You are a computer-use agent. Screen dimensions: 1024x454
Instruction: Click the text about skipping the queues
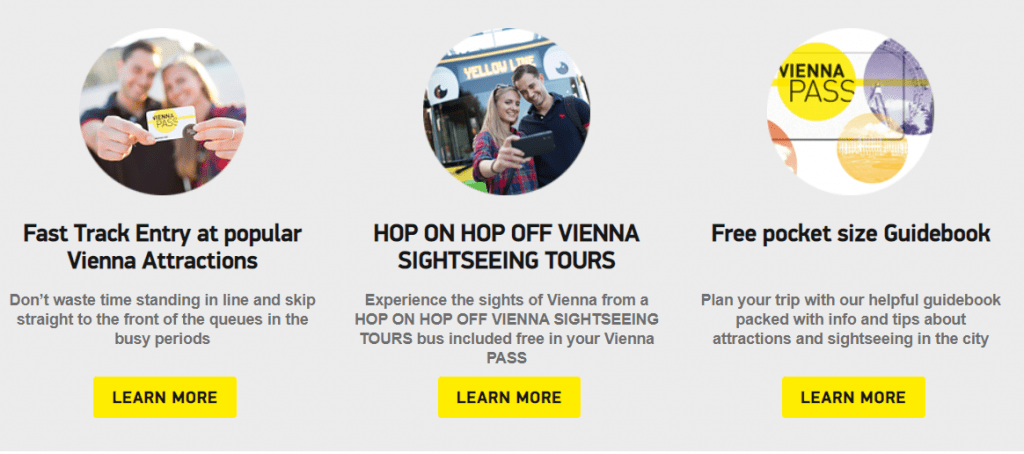[163, 320]
